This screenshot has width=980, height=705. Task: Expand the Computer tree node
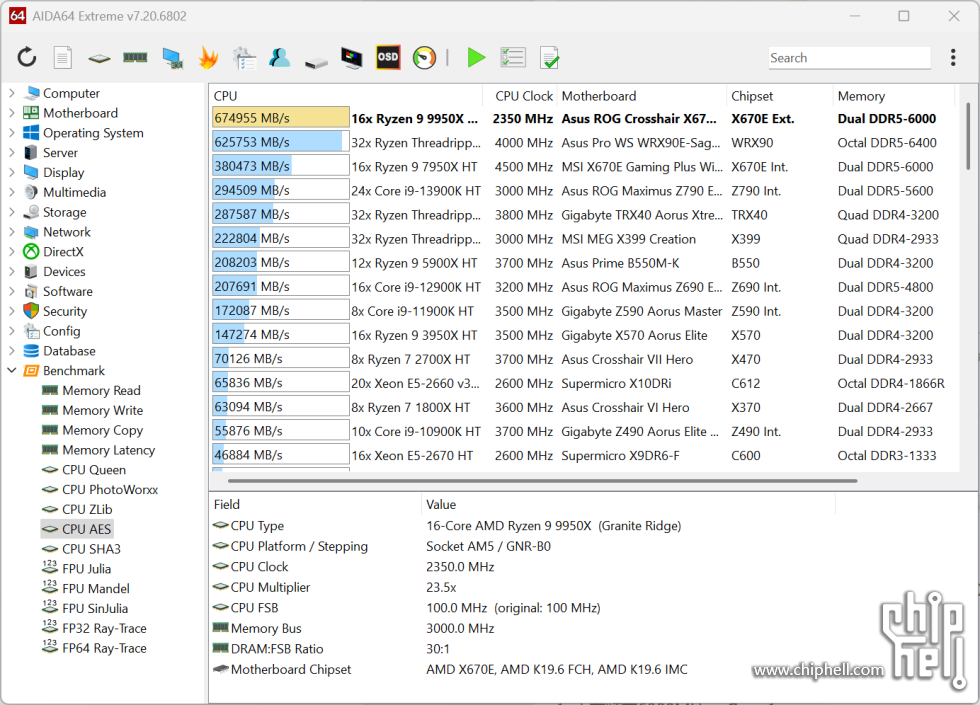click(11, 93)
